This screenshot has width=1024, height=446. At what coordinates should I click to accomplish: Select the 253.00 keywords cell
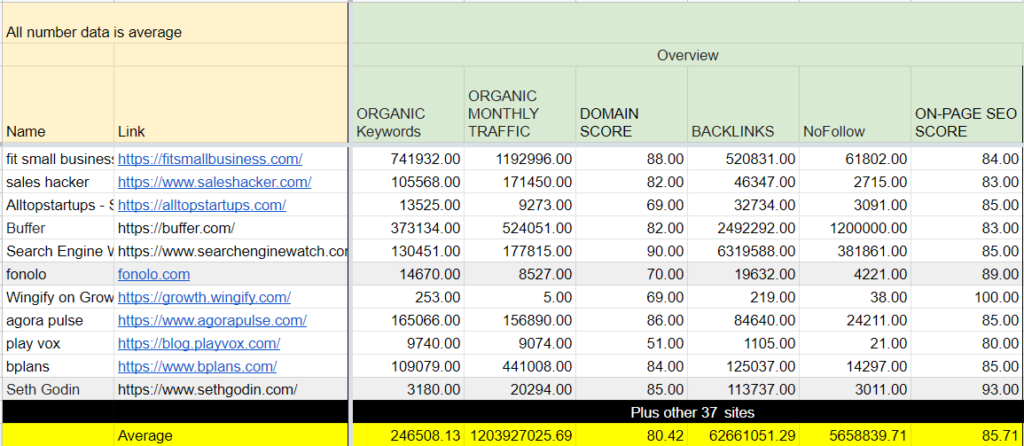click(x=408, y=298)
